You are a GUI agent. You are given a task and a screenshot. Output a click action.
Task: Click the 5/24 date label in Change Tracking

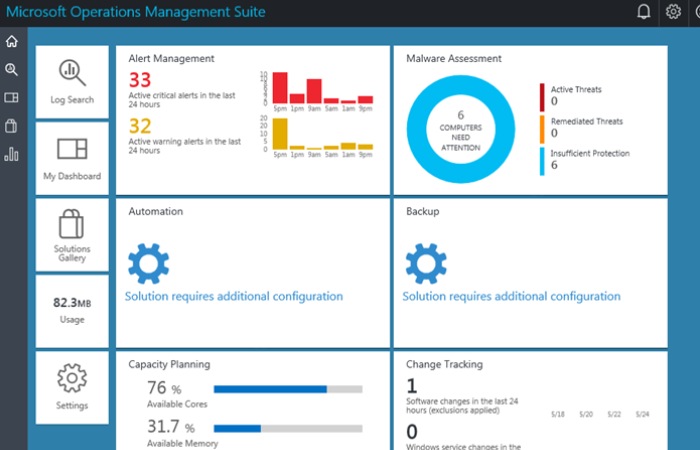pyautogui.click(x=642, y=414)
